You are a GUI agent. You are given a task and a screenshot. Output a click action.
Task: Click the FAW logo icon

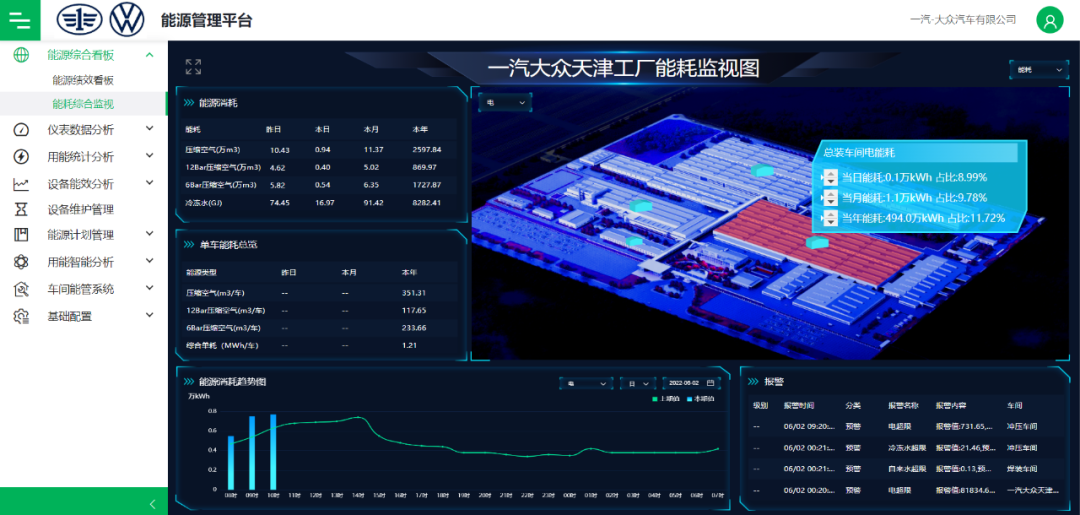[79, 20]
